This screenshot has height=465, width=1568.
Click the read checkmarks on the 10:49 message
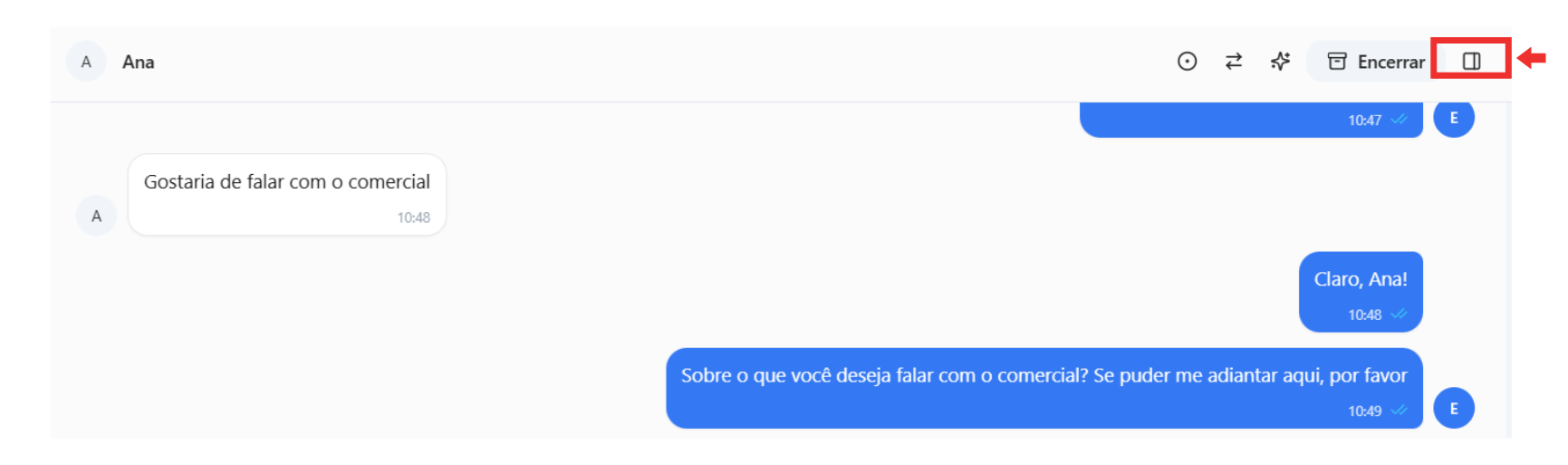point(1399,411)
